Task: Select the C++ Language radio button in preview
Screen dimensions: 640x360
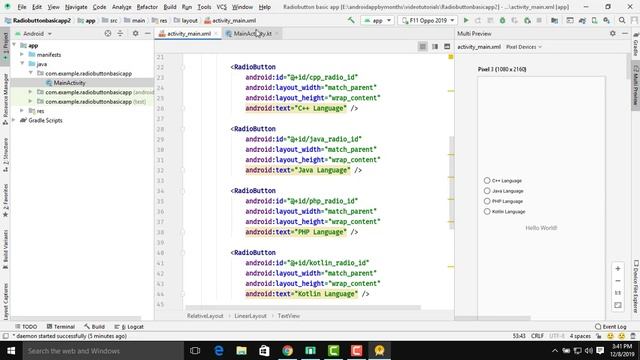Action: [x=487, y=180]
